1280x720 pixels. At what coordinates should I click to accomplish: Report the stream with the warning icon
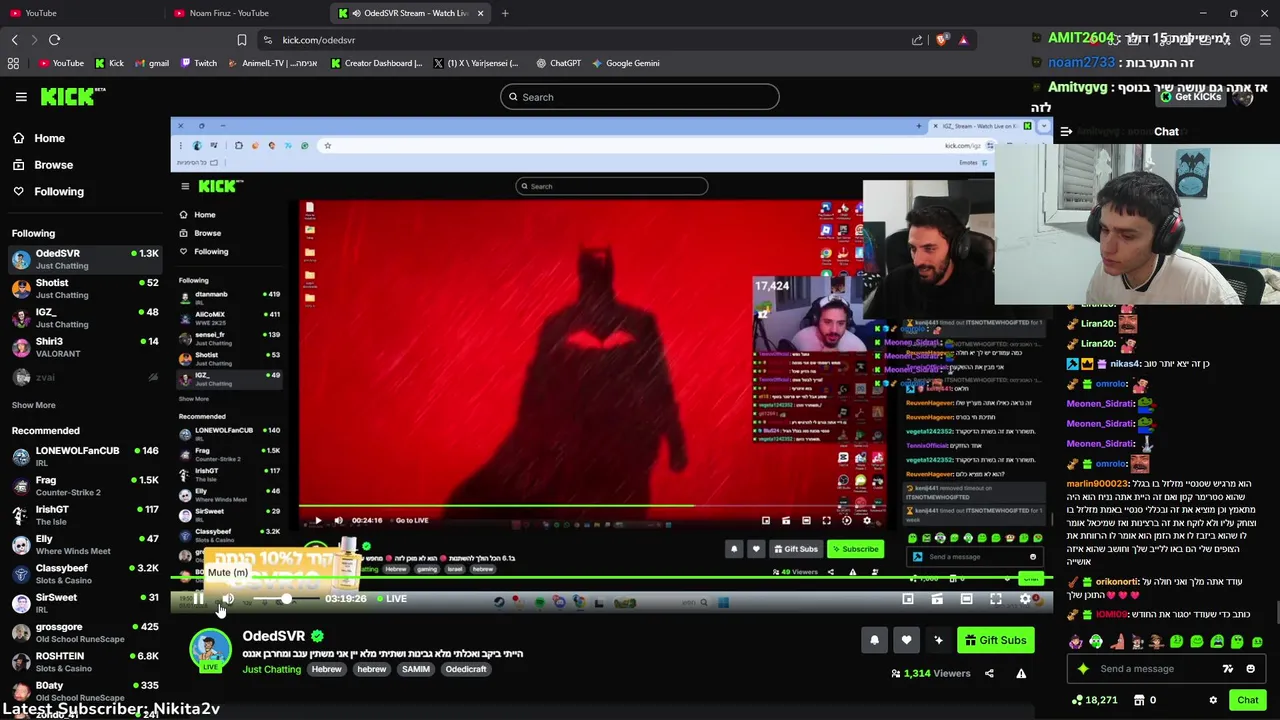(x=1021, y=674)
